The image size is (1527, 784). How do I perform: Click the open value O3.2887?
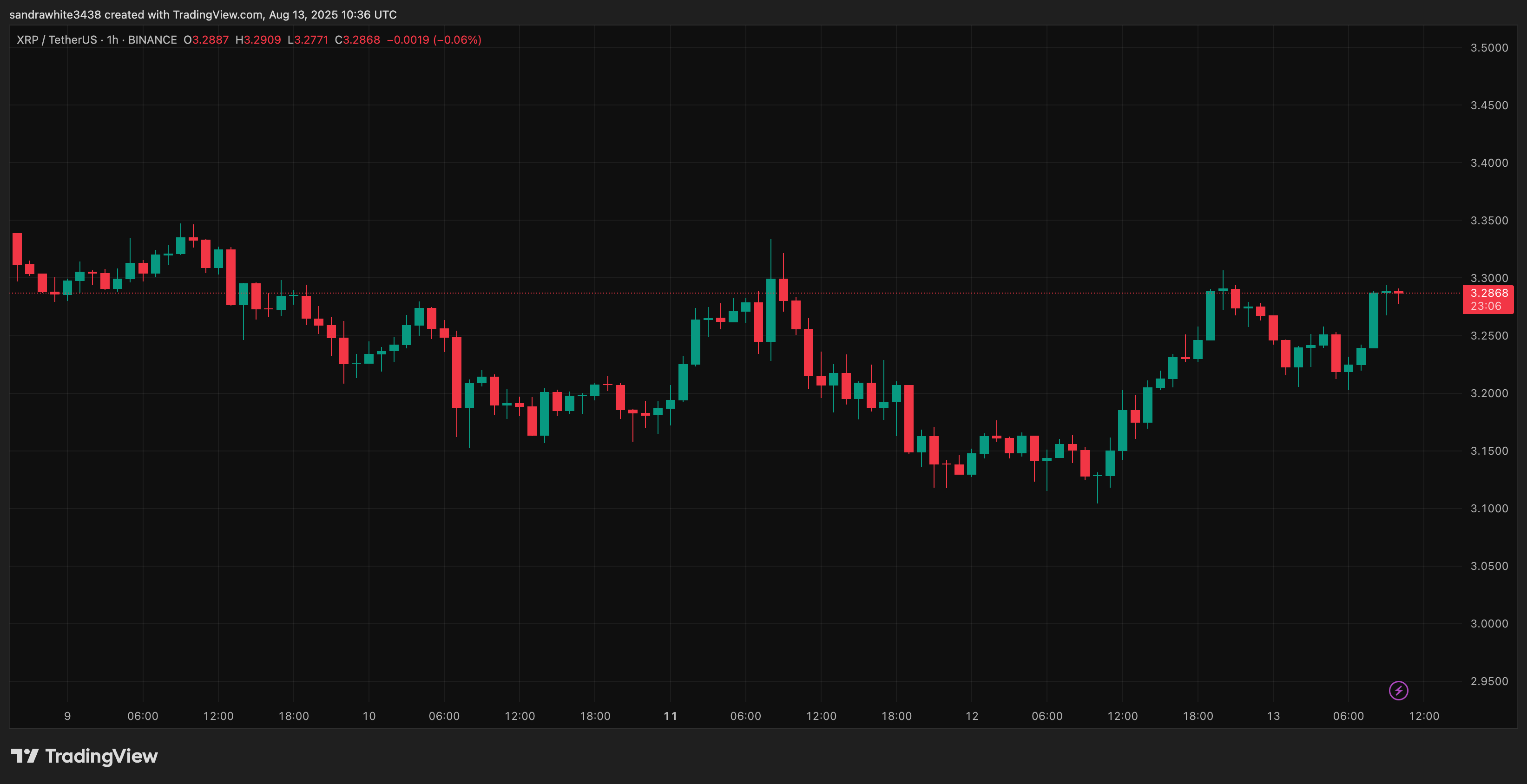206,39
